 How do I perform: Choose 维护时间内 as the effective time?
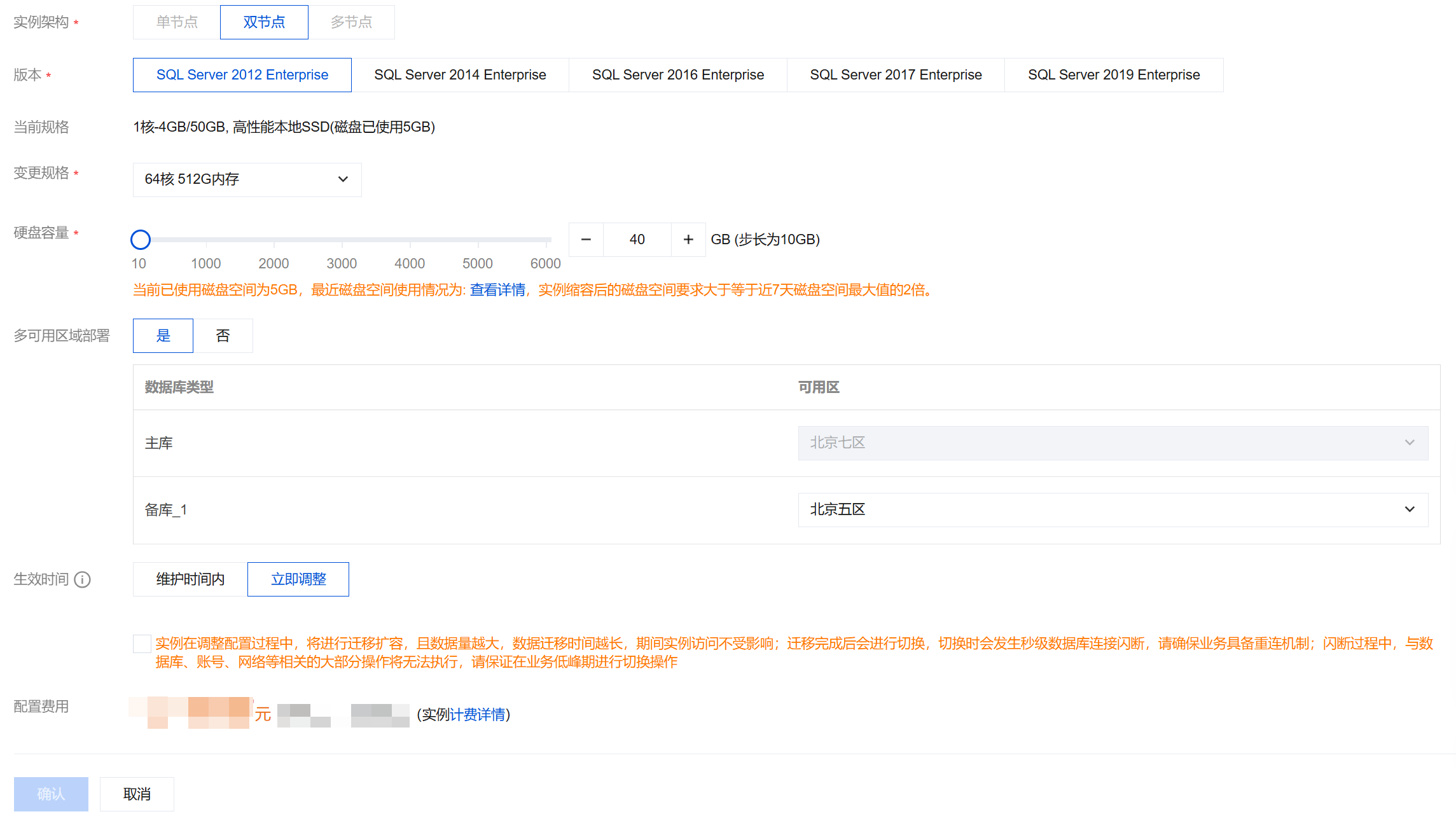pos(190,579)
